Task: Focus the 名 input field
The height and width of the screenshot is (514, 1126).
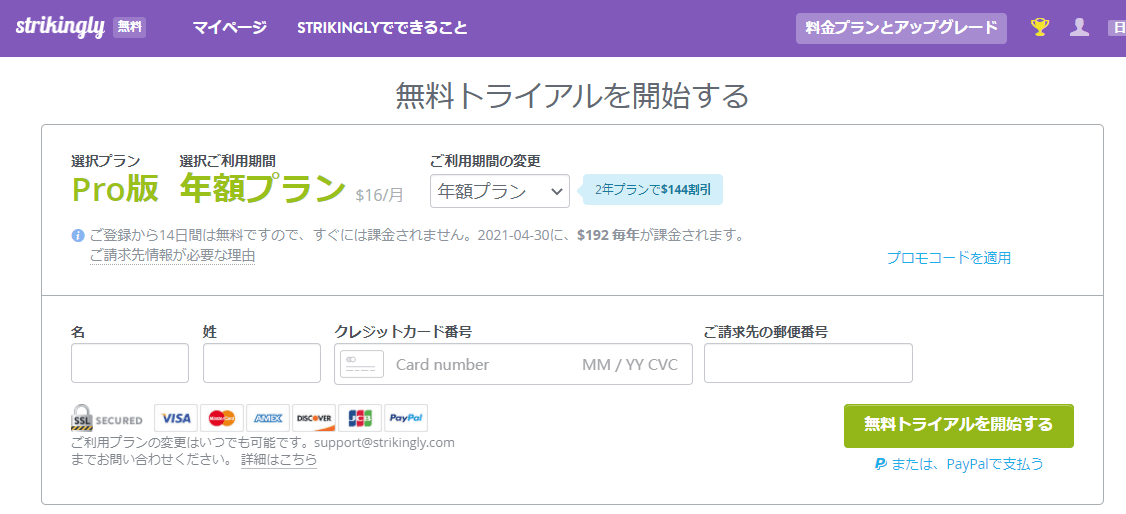Action: tap(130, 363)
